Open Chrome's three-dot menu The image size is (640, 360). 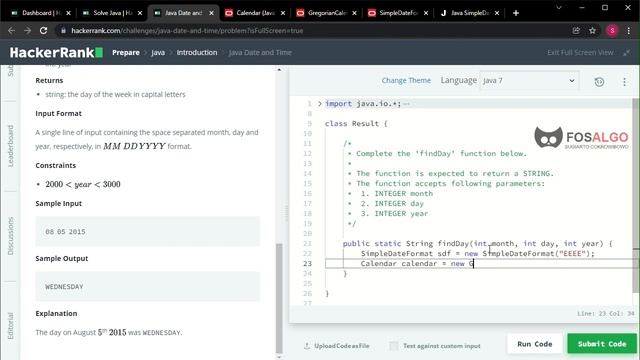[629, 31]
